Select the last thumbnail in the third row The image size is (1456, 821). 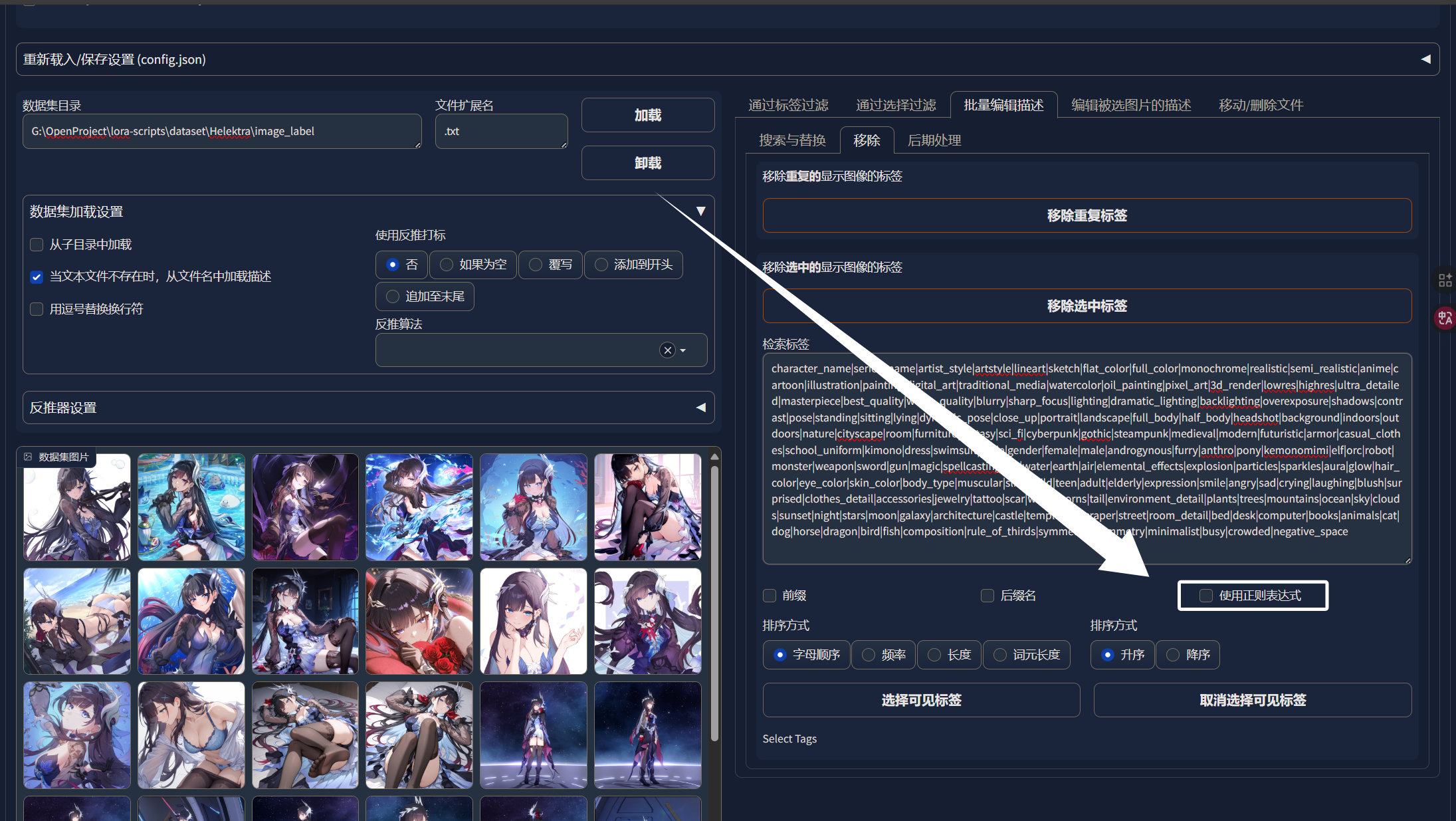648,735
